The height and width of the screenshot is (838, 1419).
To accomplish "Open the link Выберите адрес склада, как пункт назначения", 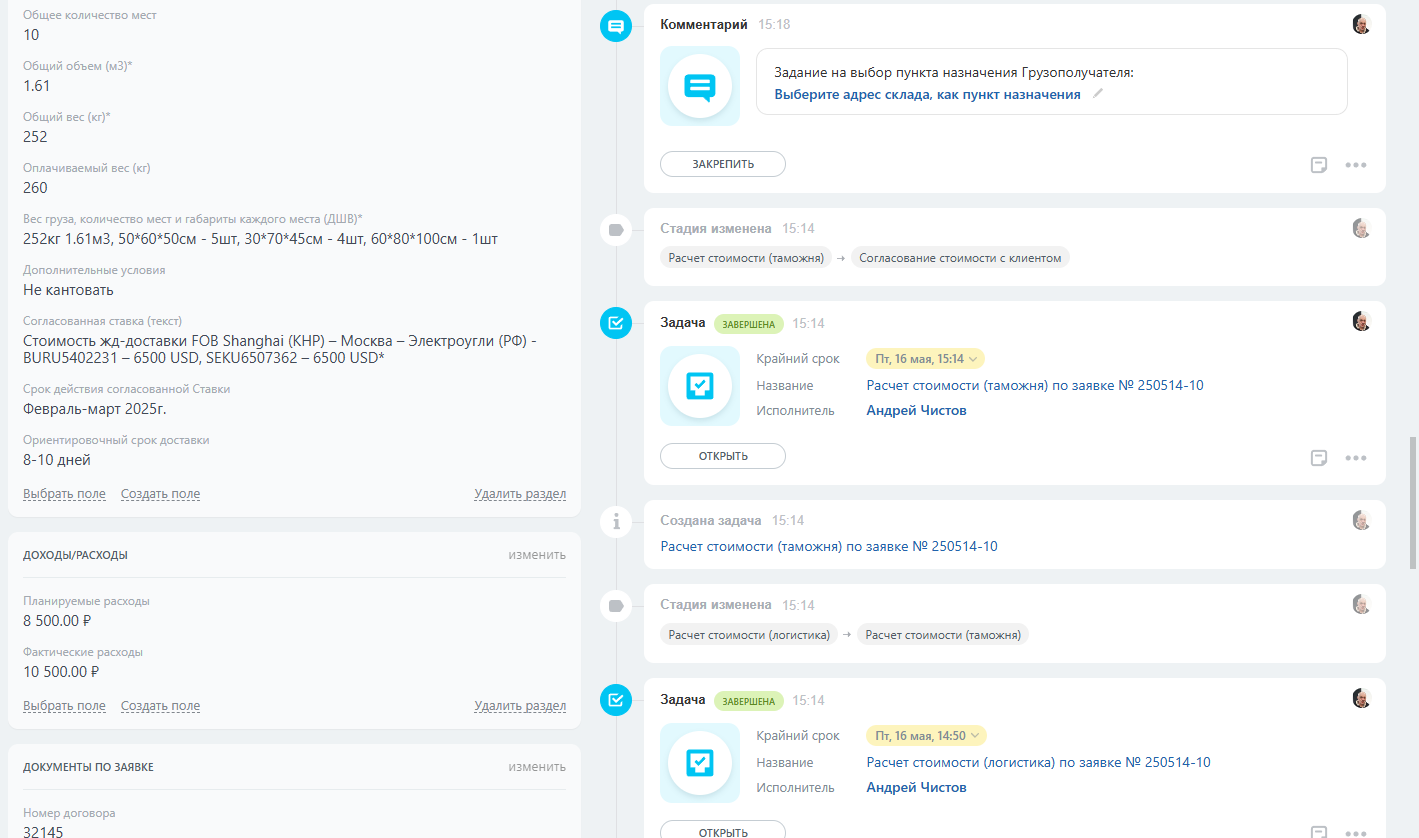I will [x=927, y=94].
